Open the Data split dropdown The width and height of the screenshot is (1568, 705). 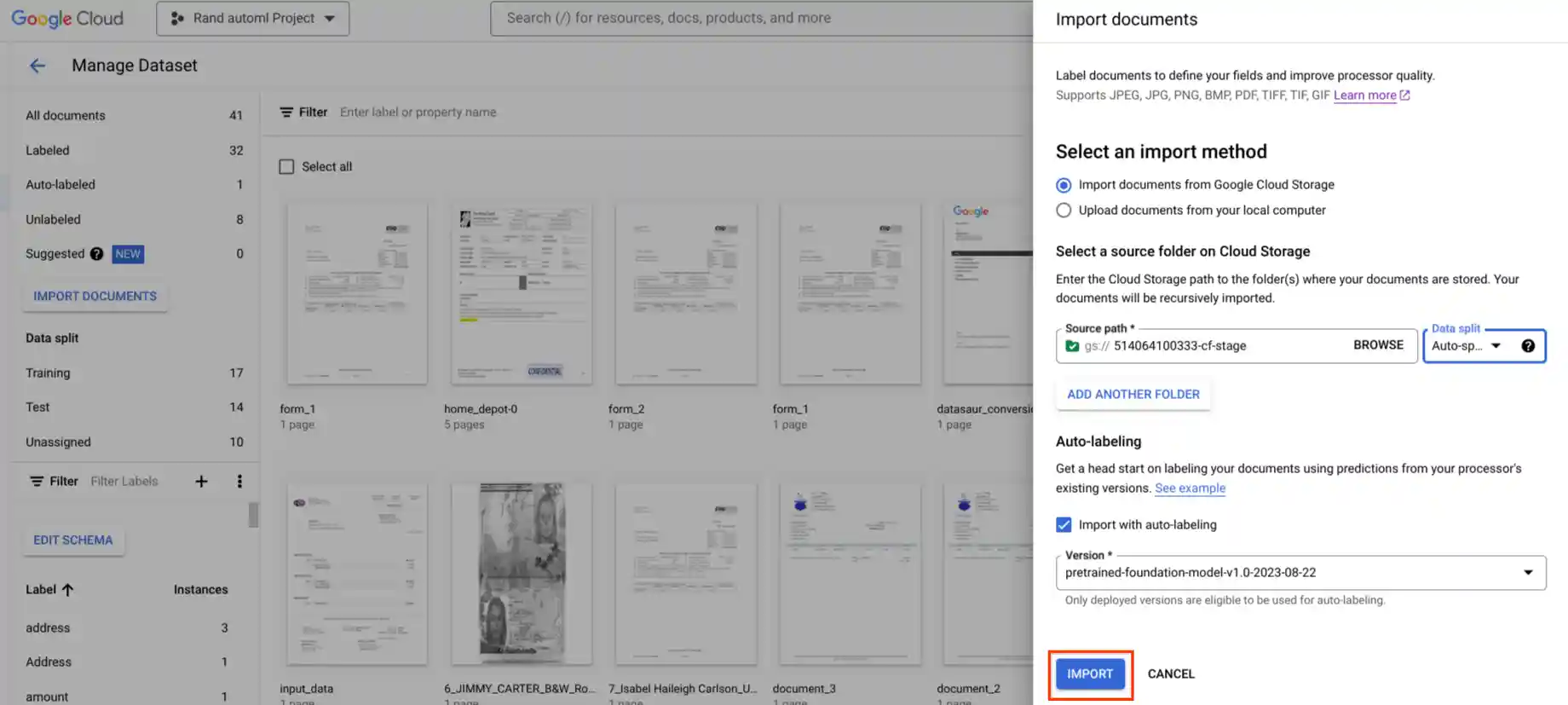click(x=1467, y=346)
